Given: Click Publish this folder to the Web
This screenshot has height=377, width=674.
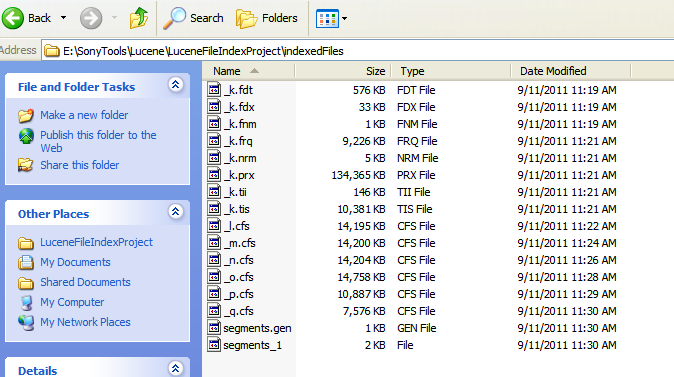Looking at the screenshot, I should [98, 141].
